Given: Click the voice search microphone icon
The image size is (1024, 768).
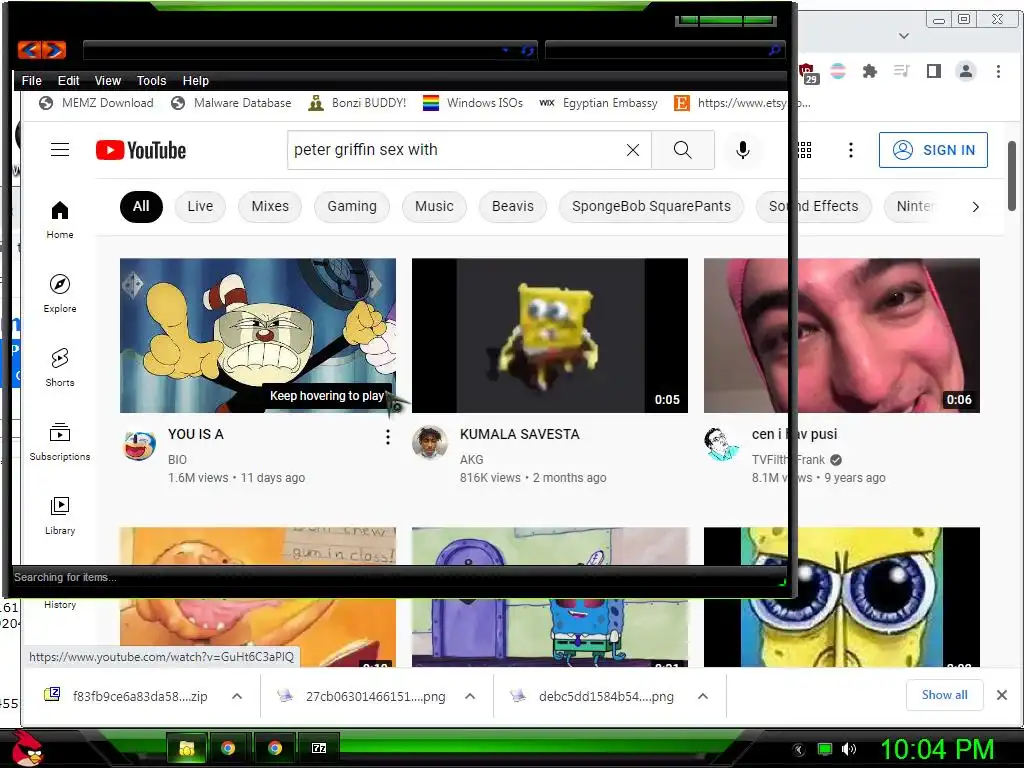Looking at the screenshot, I should pos(743,150).
